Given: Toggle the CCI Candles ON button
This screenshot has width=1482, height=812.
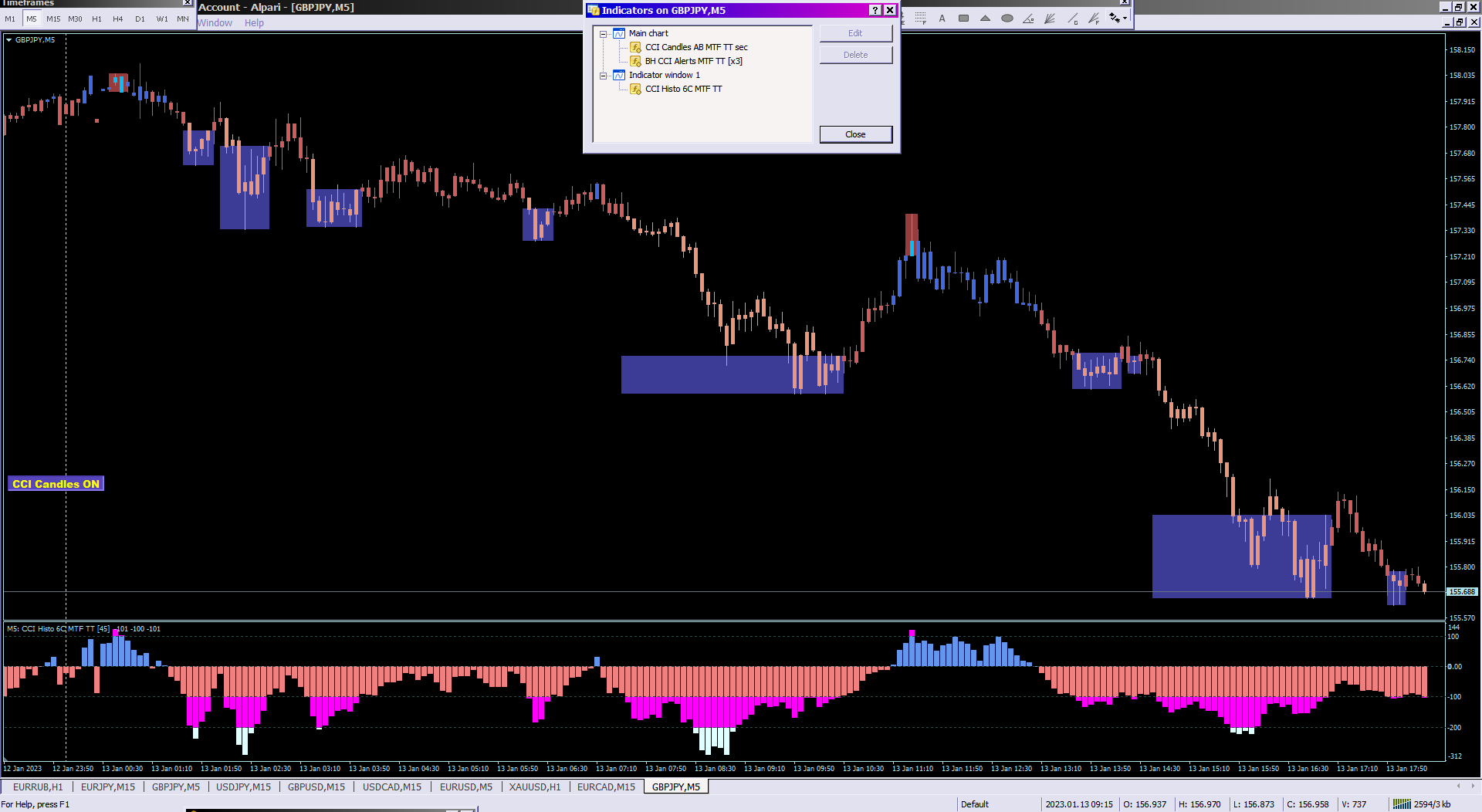Looking at the screenshot, I should point(56,484).
